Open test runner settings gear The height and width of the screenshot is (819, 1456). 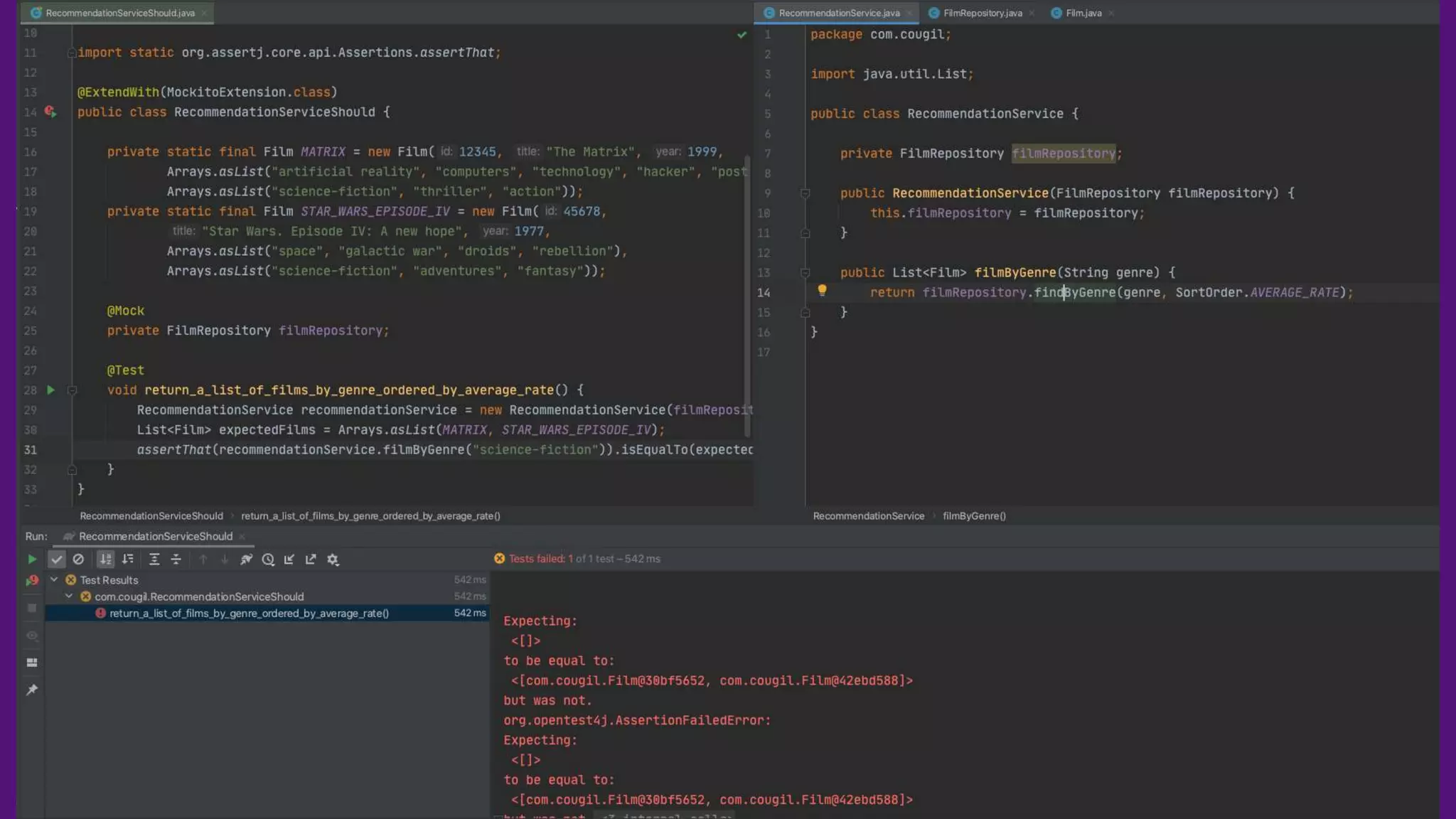(333, 560)
